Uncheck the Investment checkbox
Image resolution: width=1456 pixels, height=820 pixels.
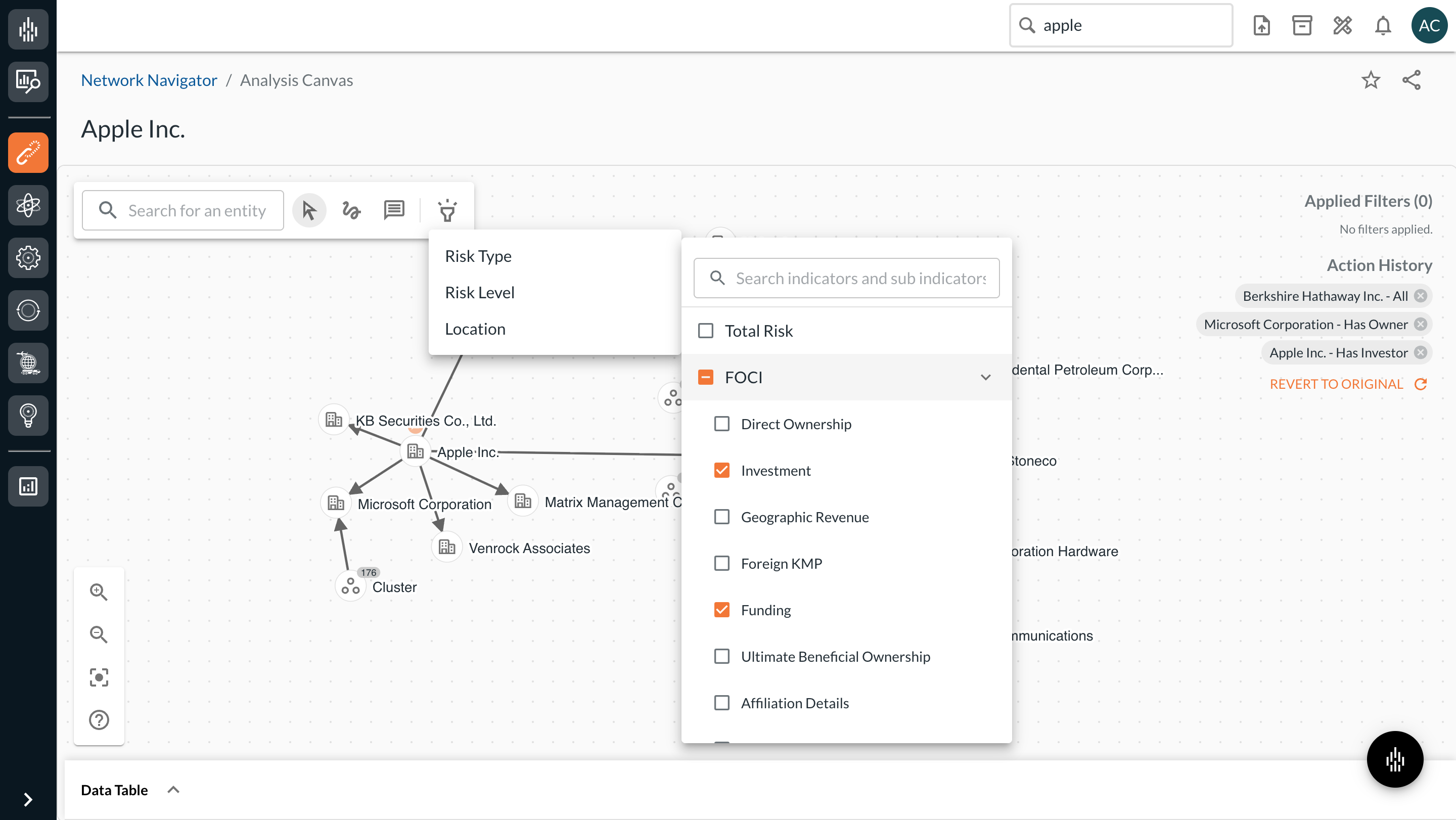(x=722, y=470)
